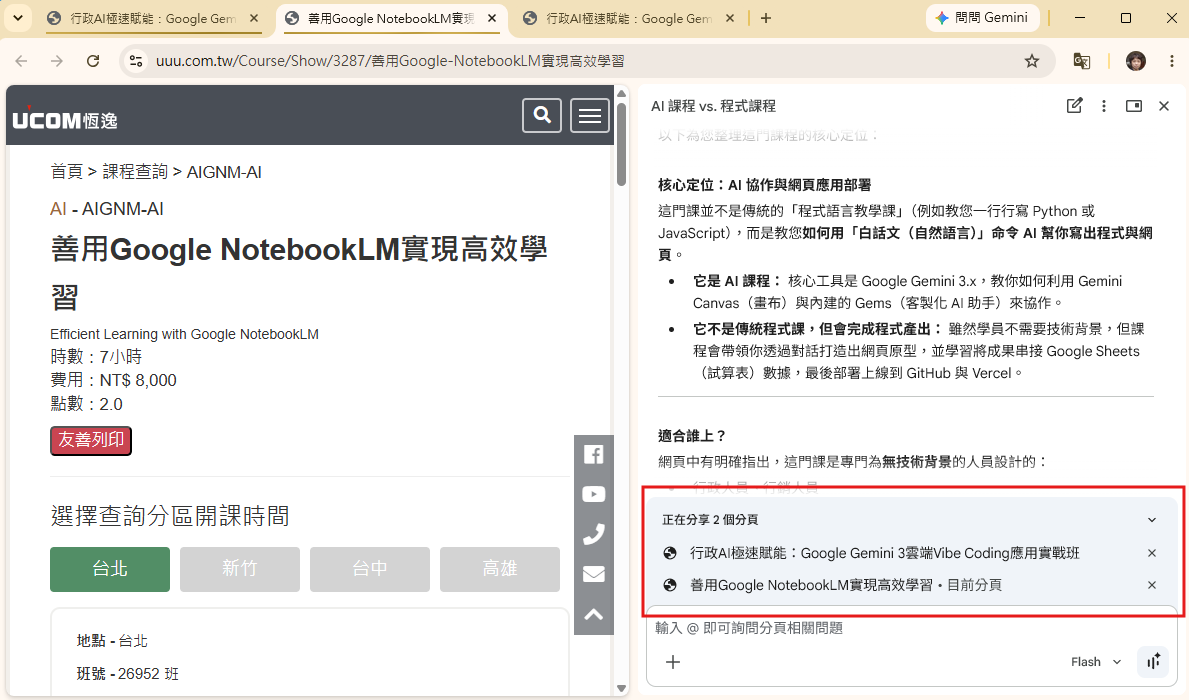Viewport: 1189px width, 700px height.
Task: Remove the 善用Google NotebookLM shared tab
Action: click(1152, 585)
